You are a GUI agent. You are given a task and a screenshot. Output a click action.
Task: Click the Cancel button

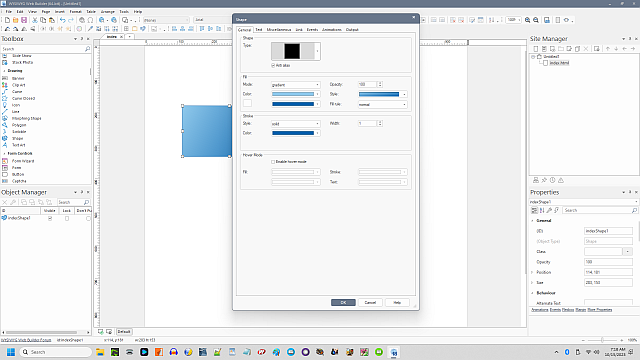click(370, 302)
